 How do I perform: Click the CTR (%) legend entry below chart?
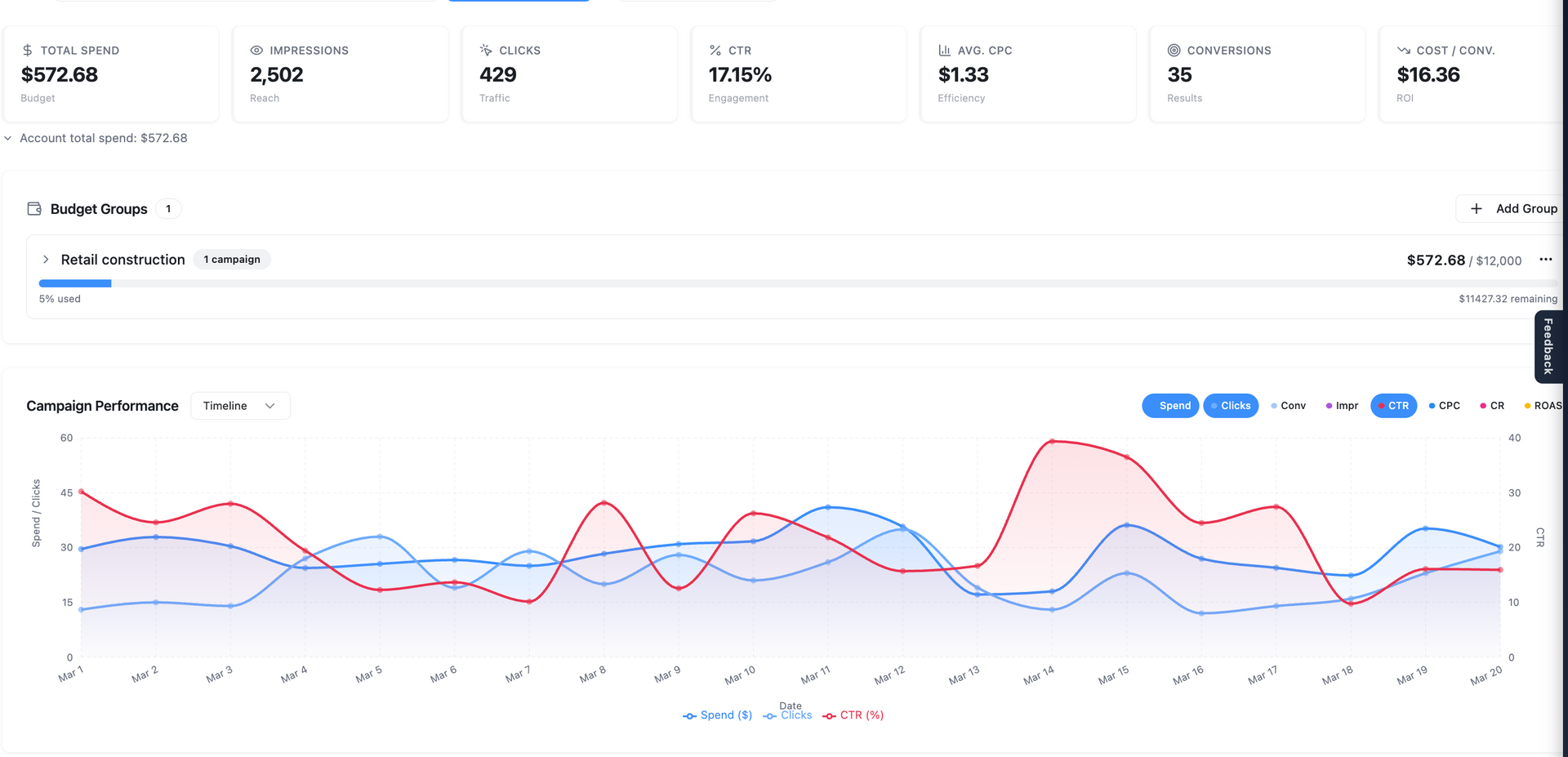pyautogui.click(x=853, y=715)
